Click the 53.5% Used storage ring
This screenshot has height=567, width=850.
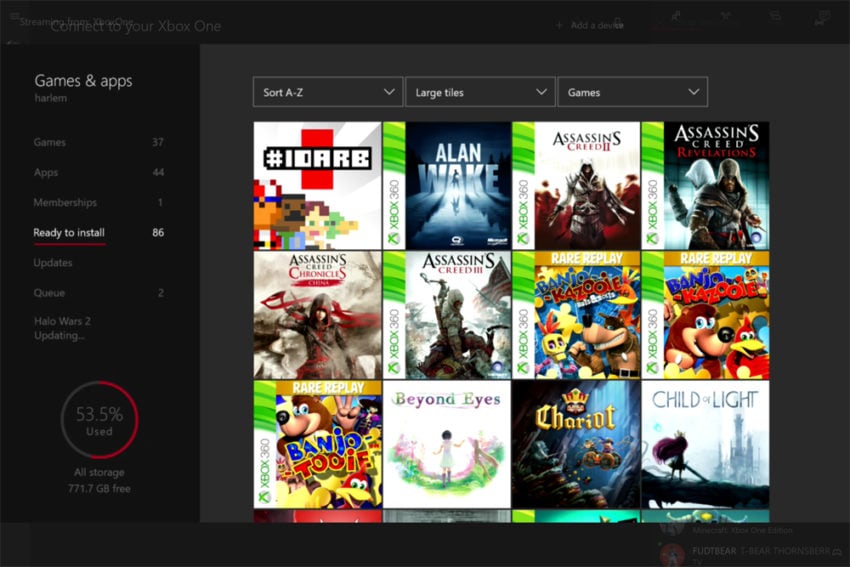pos(99,420)
